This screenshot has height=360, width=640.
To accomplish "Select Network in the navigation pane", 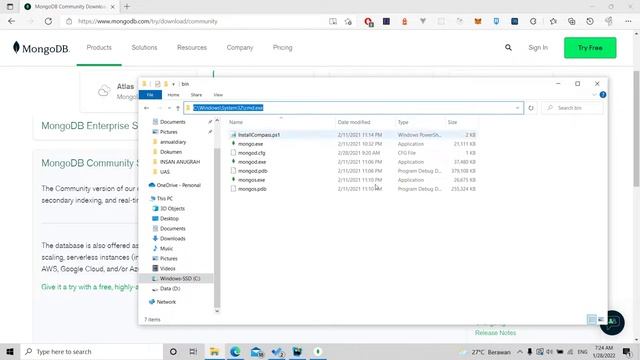I will [166, 302].
